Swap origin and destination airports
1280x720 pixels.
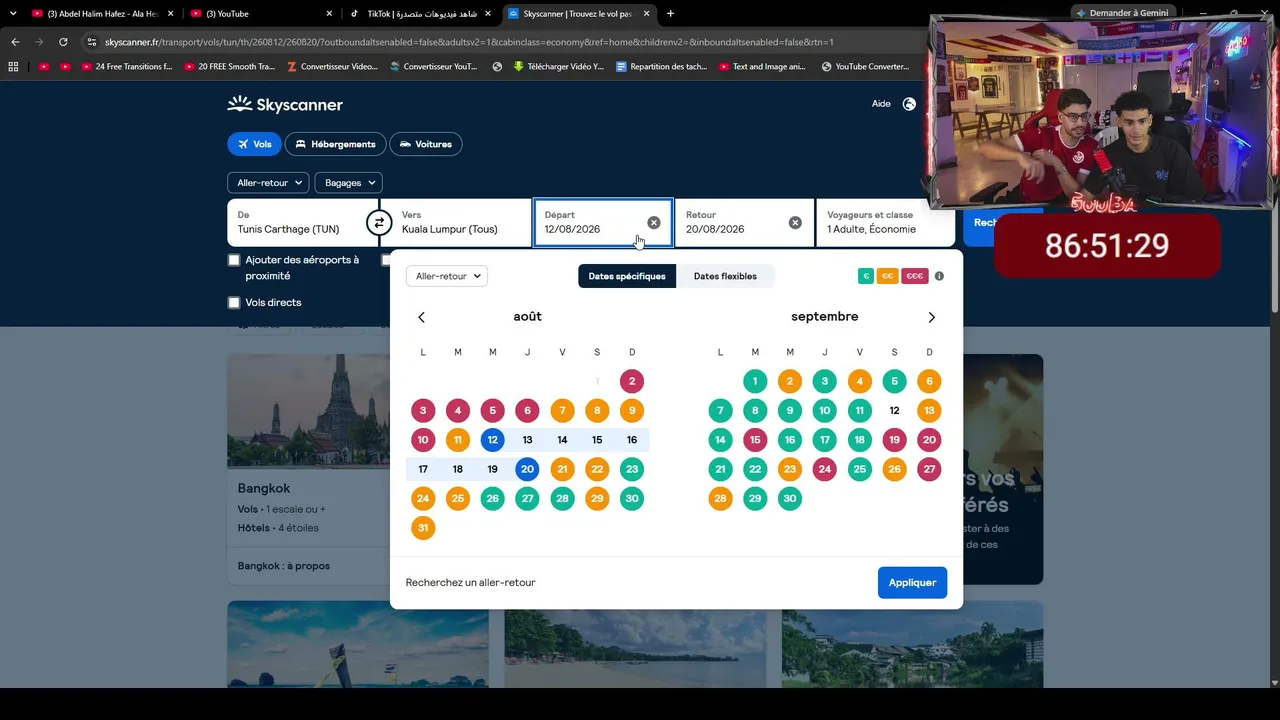click(x=378, y=223)
